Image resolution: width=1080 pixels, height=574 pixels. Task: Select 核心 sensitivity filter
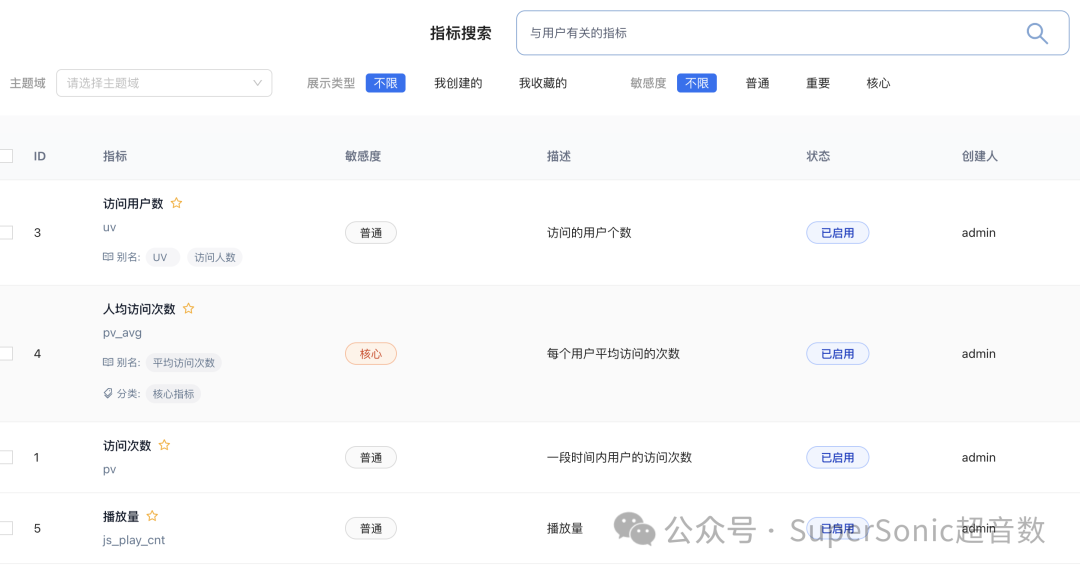pyautogui.click(x=878, y=83)
